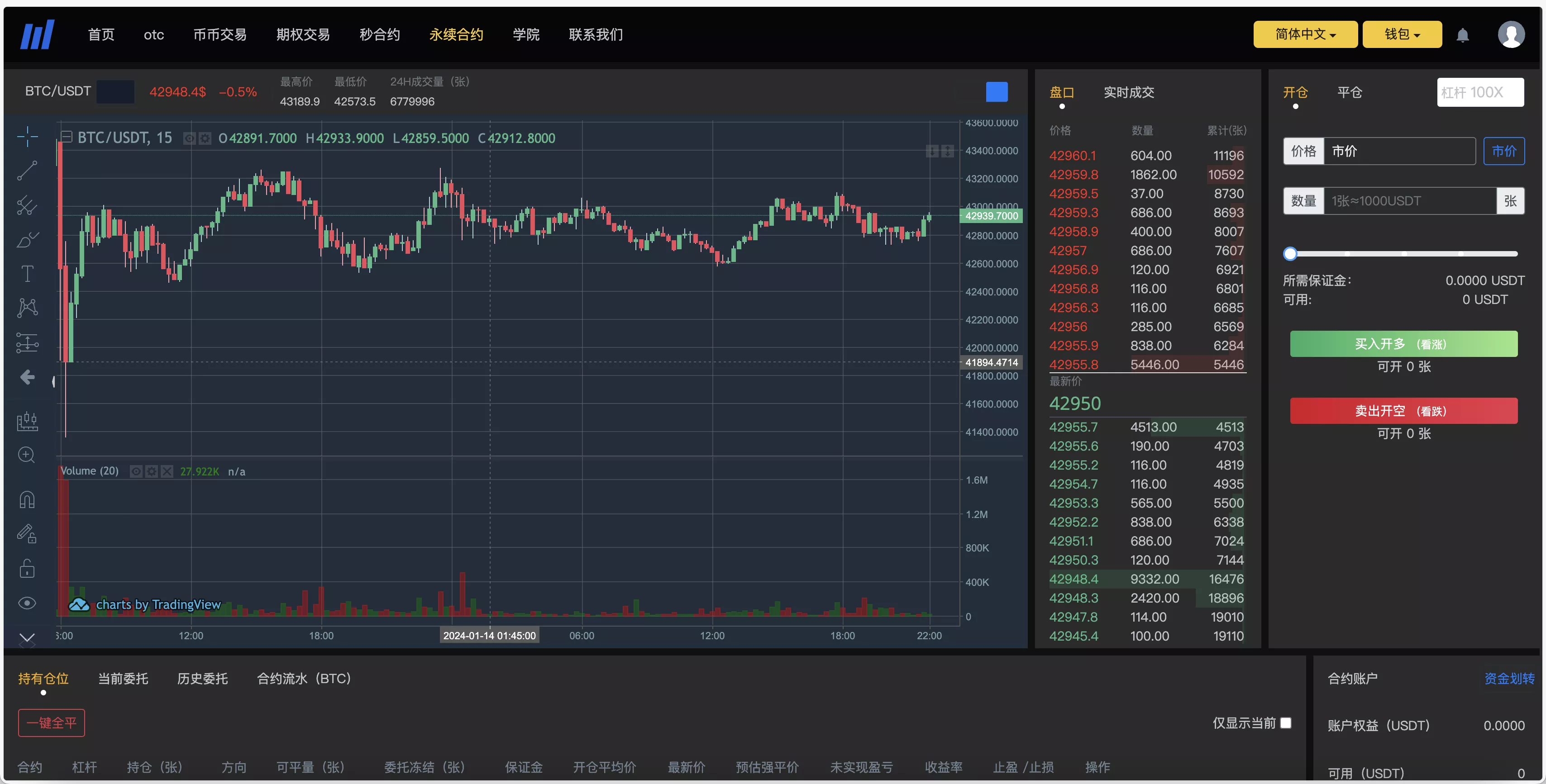1546x784 pixels.
Task: Select the brush drawing tool
Action: (27, 239)
